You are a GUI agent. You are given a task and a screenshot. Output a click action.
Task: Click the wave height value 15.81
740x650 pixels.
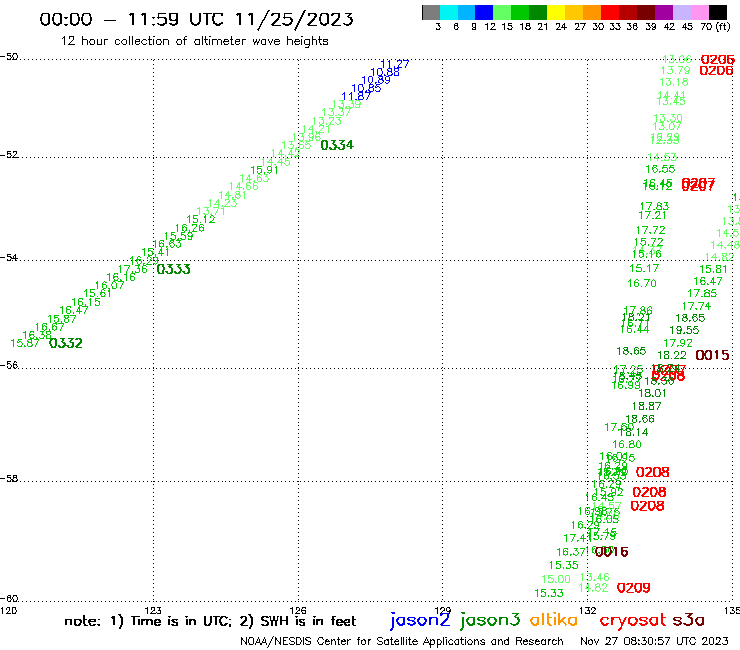pyautogui.click(x=713, y=269)
